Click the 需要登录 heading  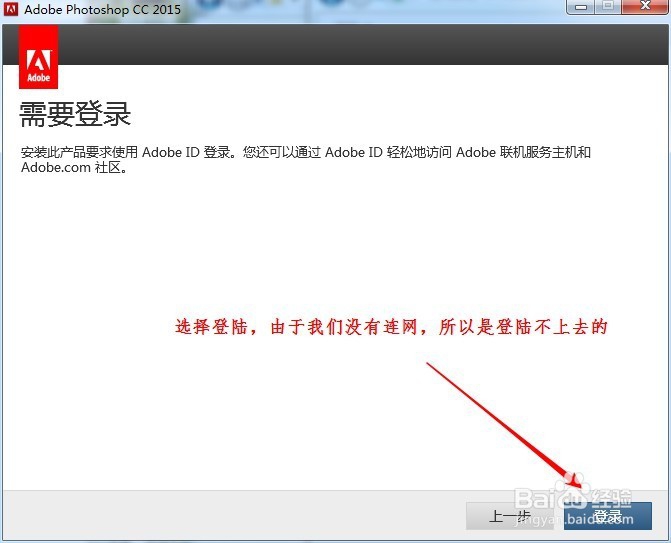tap(75, 114)
